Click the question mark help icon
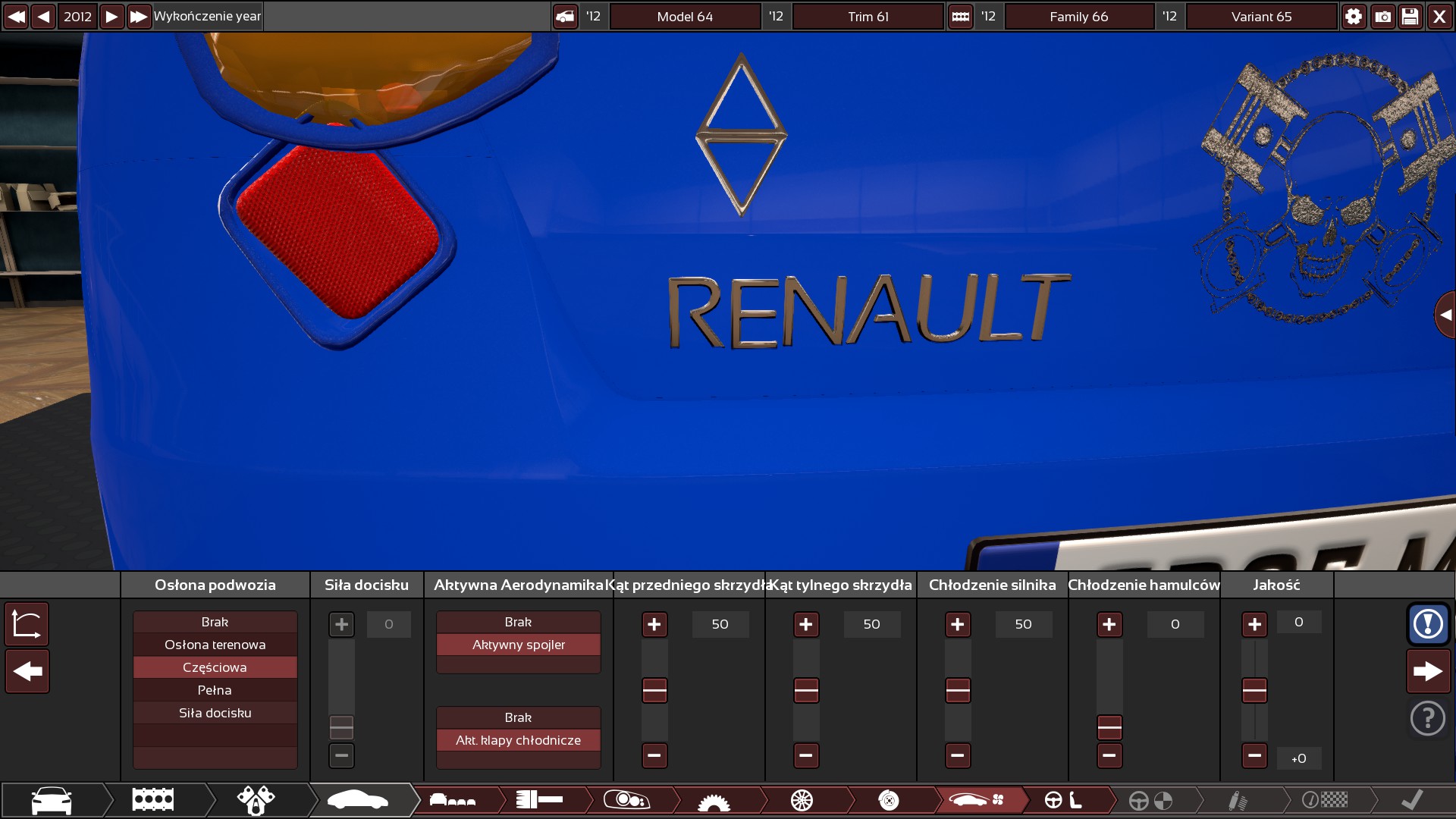The width and height of the screenshot is (1456, 819). (1428, 718)
